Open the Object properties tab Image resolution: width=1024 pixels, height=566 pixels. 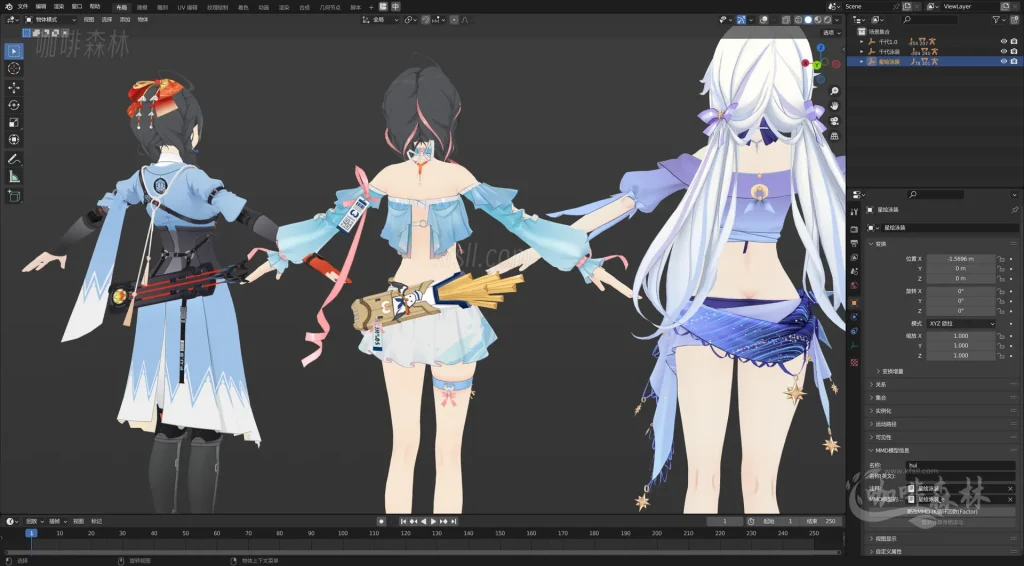point(854,303)
